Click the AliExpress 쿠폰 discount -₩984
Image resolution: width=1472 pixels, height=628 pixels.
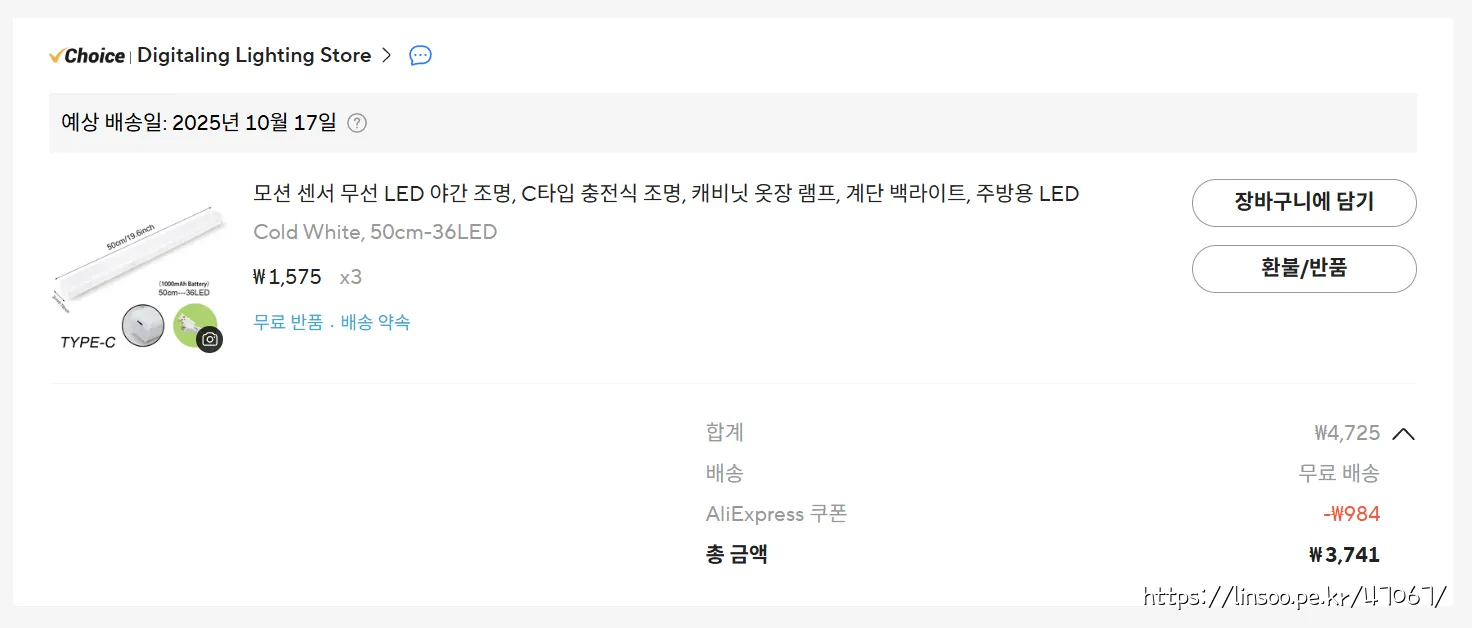(1351, 515)
